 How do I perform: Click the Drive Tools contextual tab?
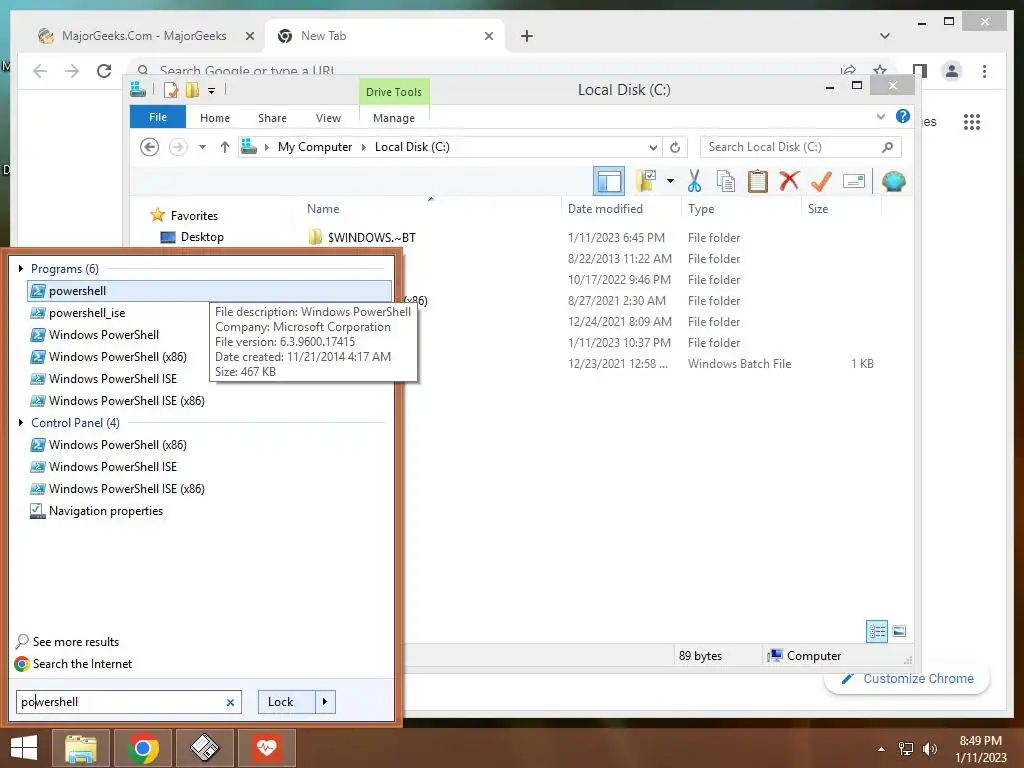394,92
